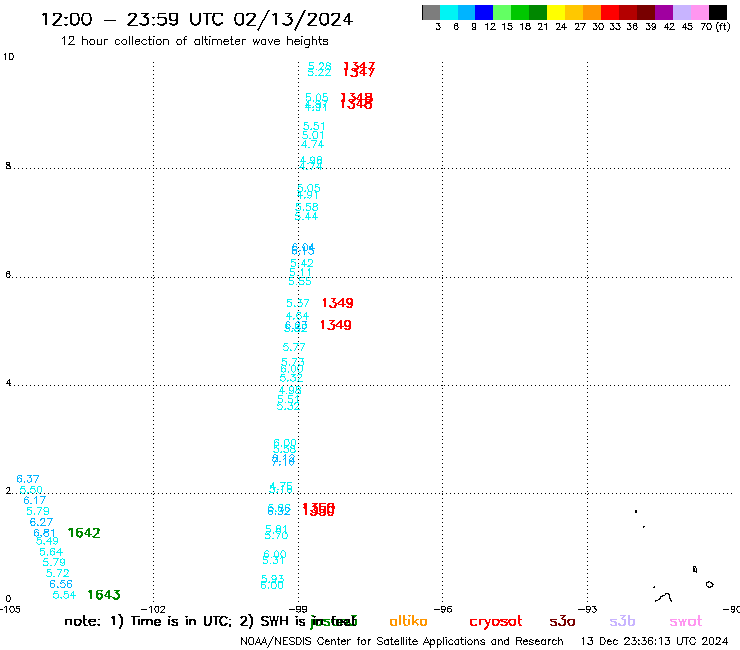This screenshot has width=740, height=650.
Task: Click the longitude axis label '-96'
Action: click(443, 609)
